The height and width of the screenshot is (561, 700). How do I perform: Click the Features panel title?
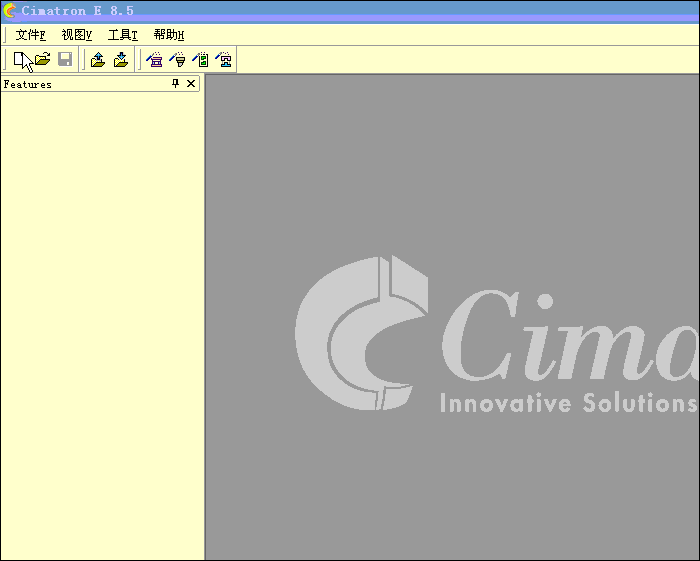pos(28,84)
